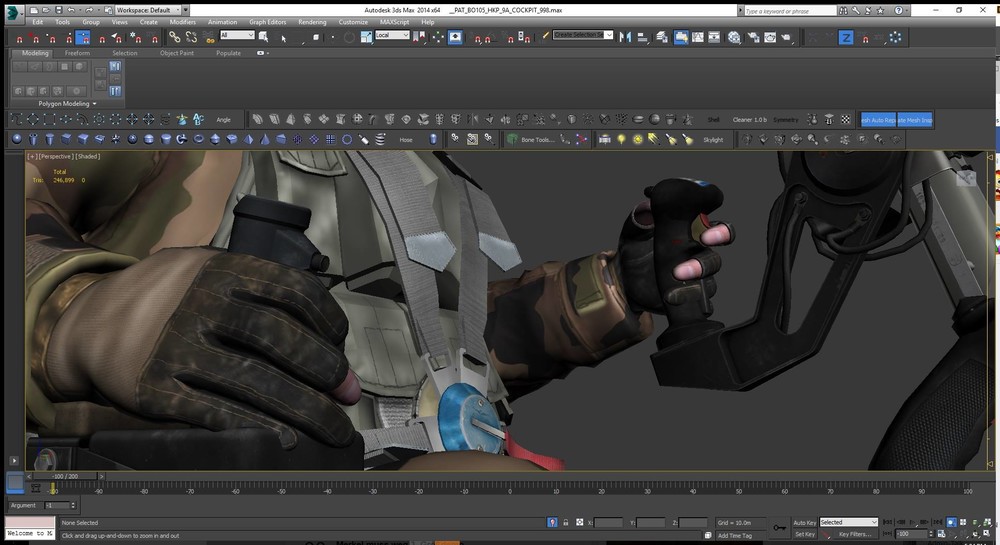
Task: Open the Material Editor icon
Action: click(x=734, y=37)
